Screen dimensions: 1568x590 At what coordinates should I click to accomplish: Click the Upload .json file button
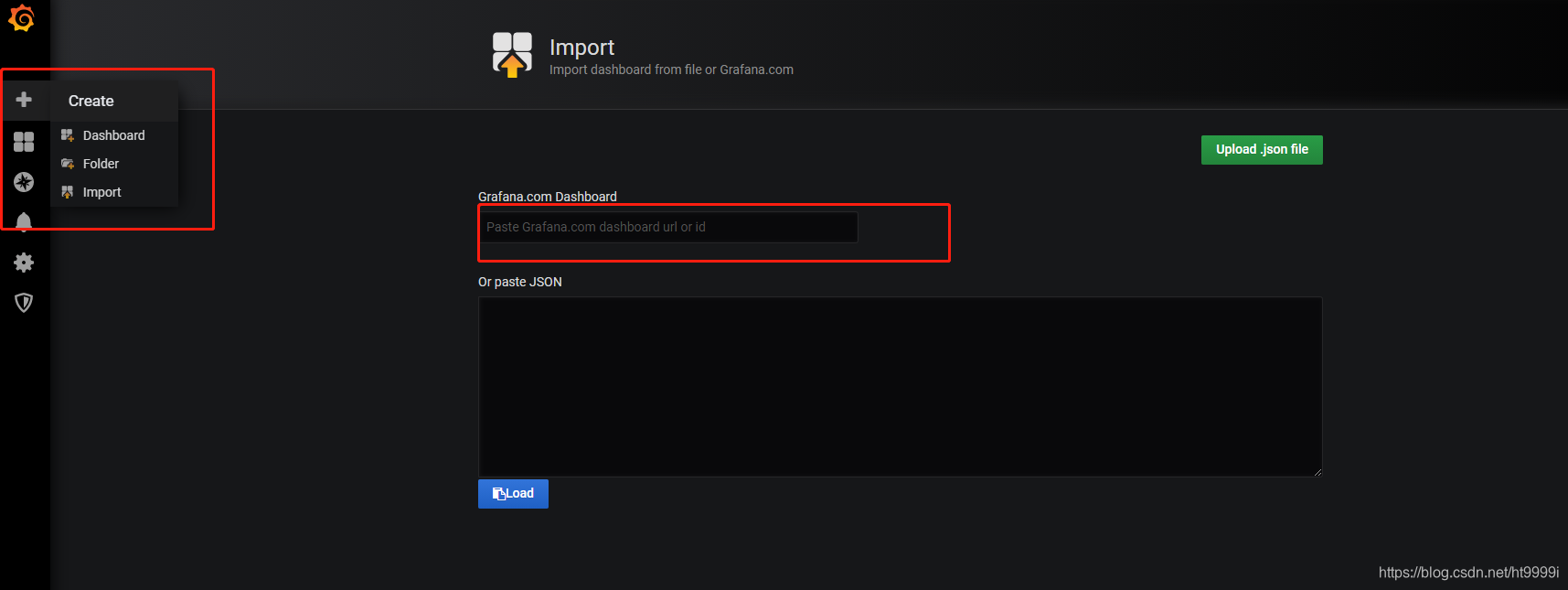[x=1262, y=150]
